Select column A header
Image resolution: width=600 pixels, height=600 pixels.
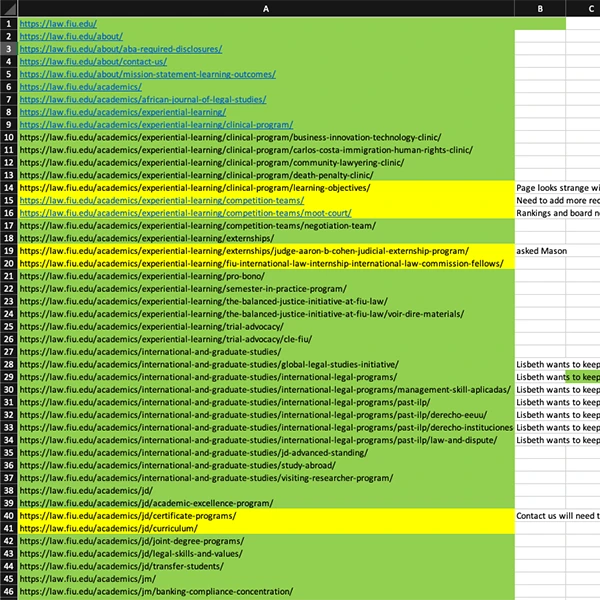(x=266, y=8)
